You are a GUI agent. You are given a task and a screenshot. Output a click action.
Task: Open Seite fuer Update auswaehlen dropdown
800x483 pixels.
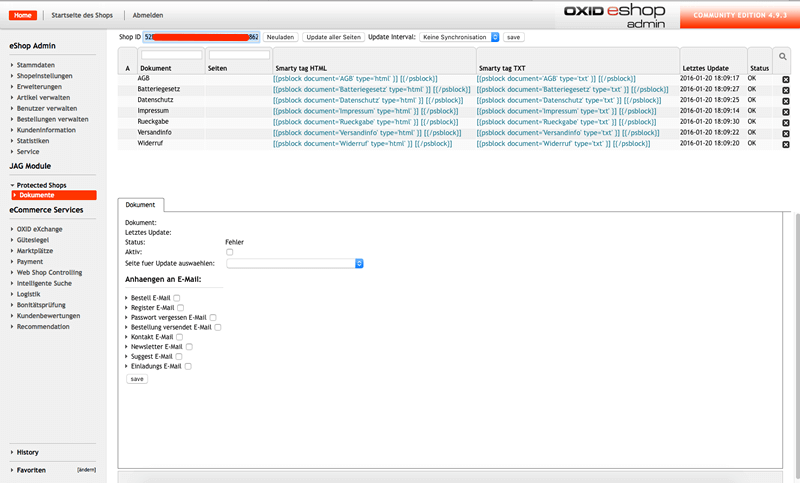295,263
